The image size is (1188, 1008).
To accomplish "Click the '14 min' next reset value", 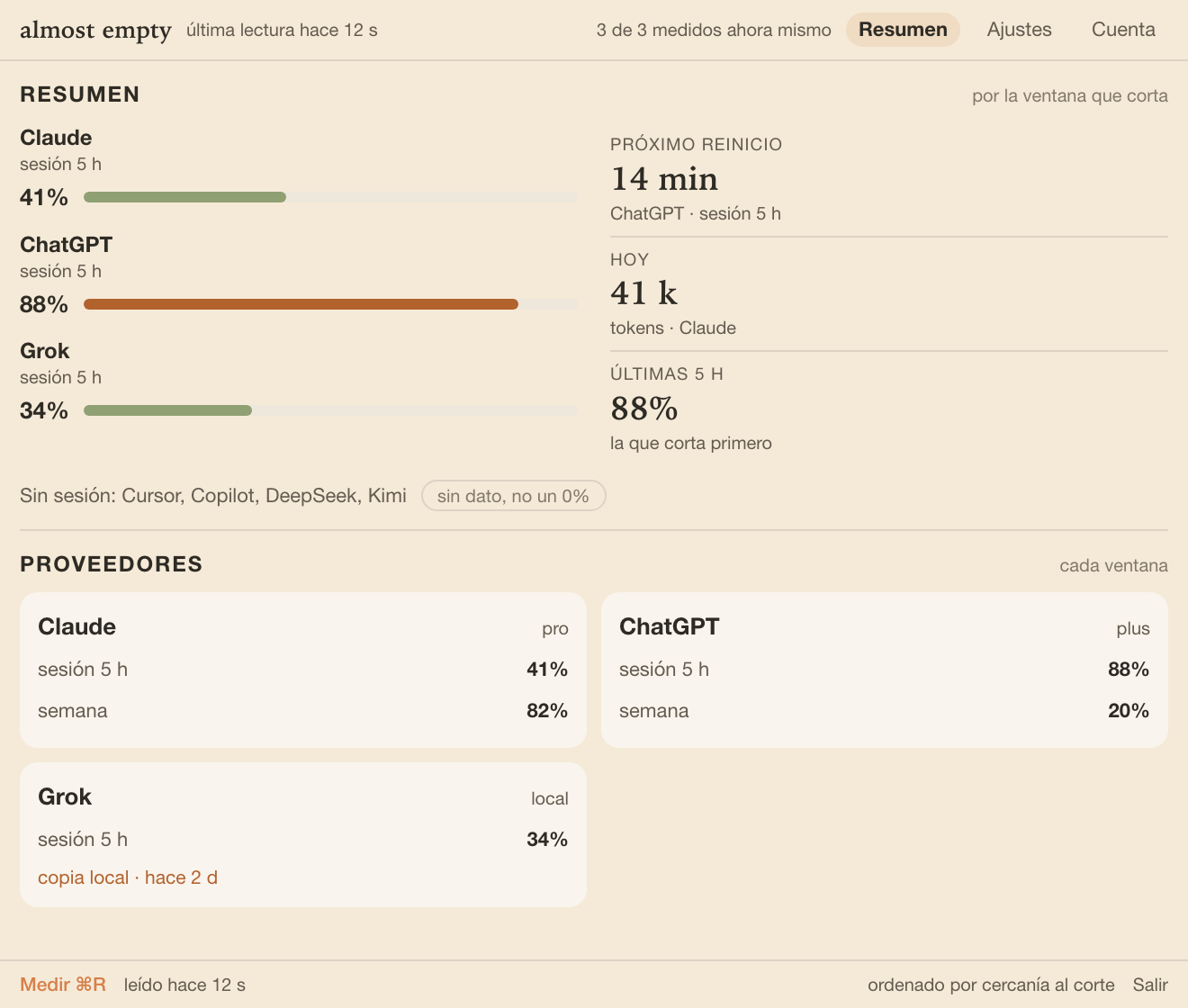I will click(x=664, y=179).
